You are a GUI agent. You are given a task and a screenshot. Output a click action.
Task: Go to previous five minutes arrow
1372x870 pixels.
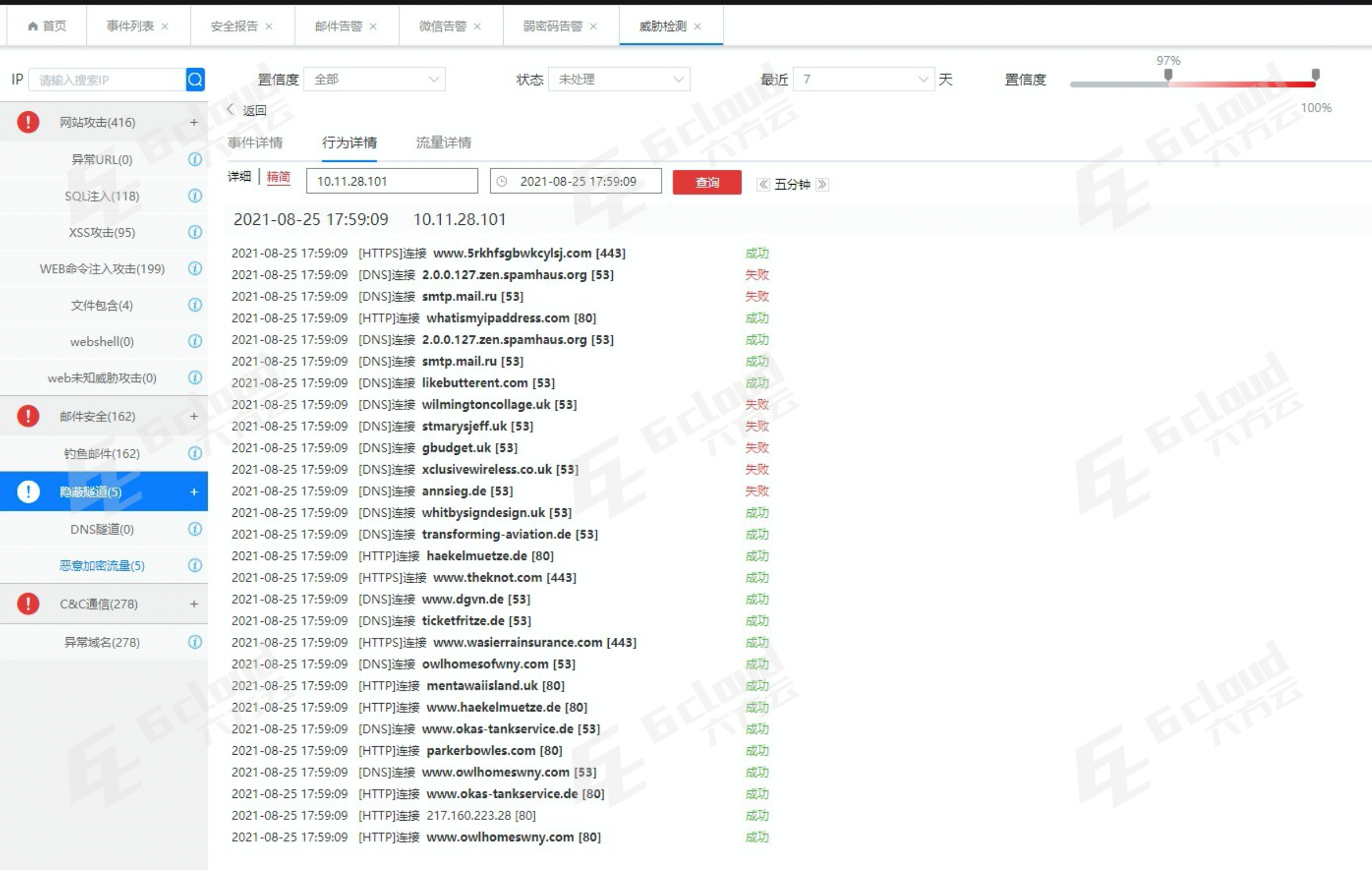(x=763, y=184)
